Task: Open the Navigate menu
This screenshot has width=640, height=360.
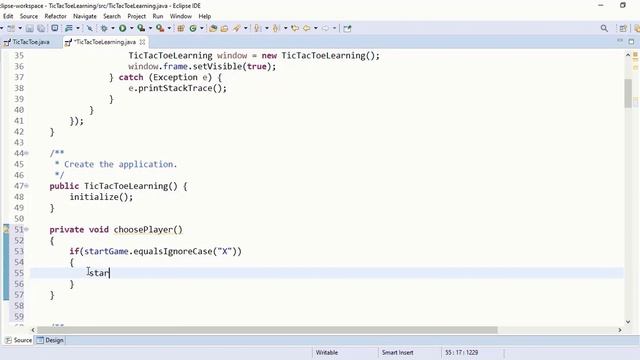Action: click(85, 16)
